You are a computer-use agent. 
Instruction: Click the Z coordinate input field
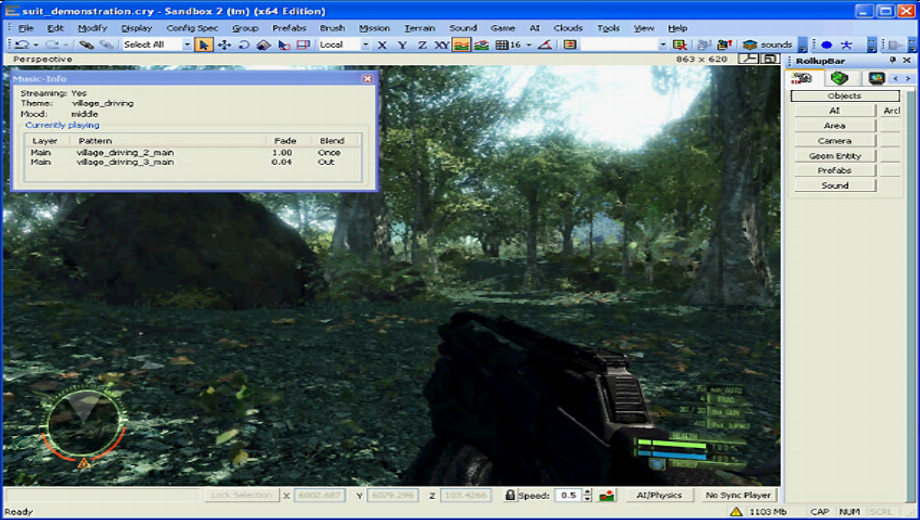(x=465, y=495)
